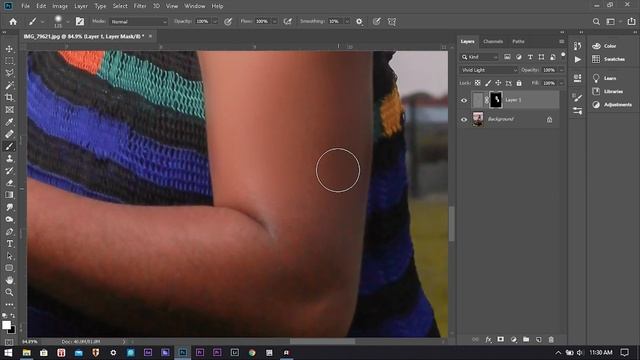This screenshot has width=640, height=360.
Task: Select the Path Selection tool
Action: point(9,256)
